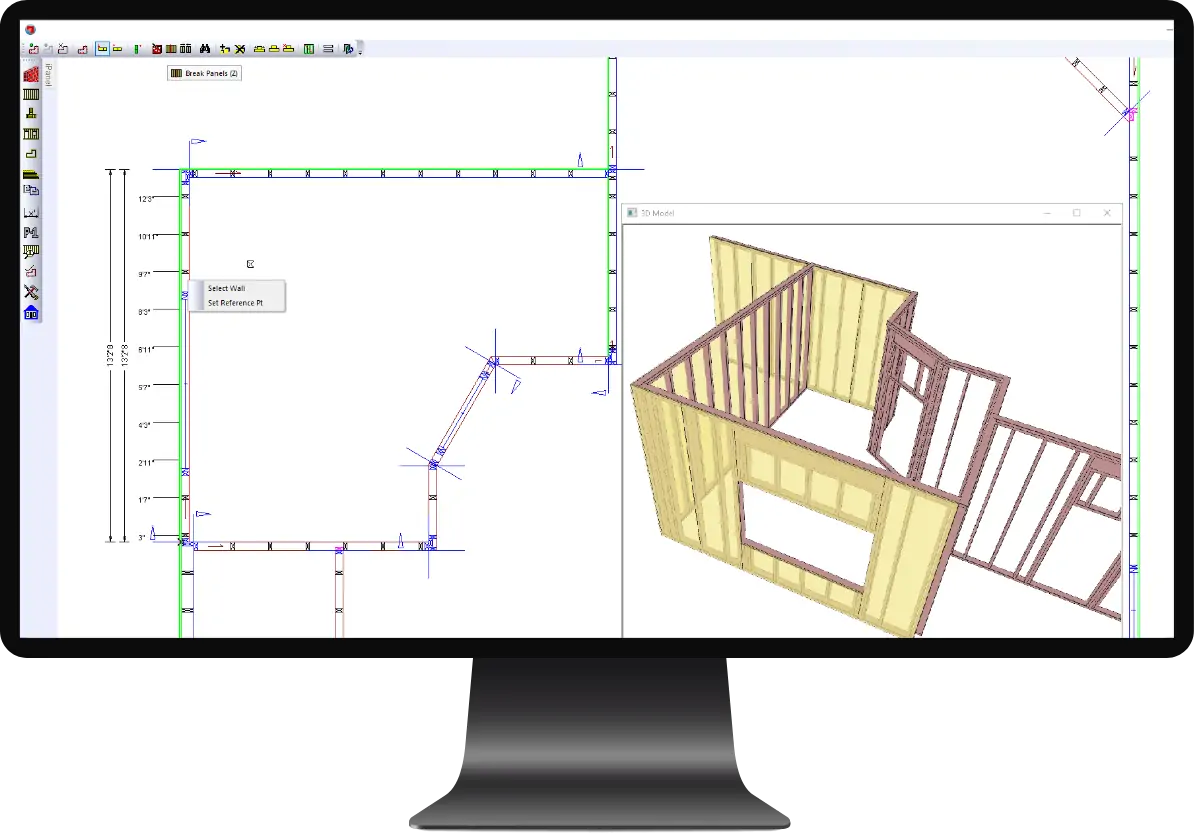This screenshot has height=834, width=1194.
Task: Click the three horizontal lines toolbar icon
Action: point(327,48)
